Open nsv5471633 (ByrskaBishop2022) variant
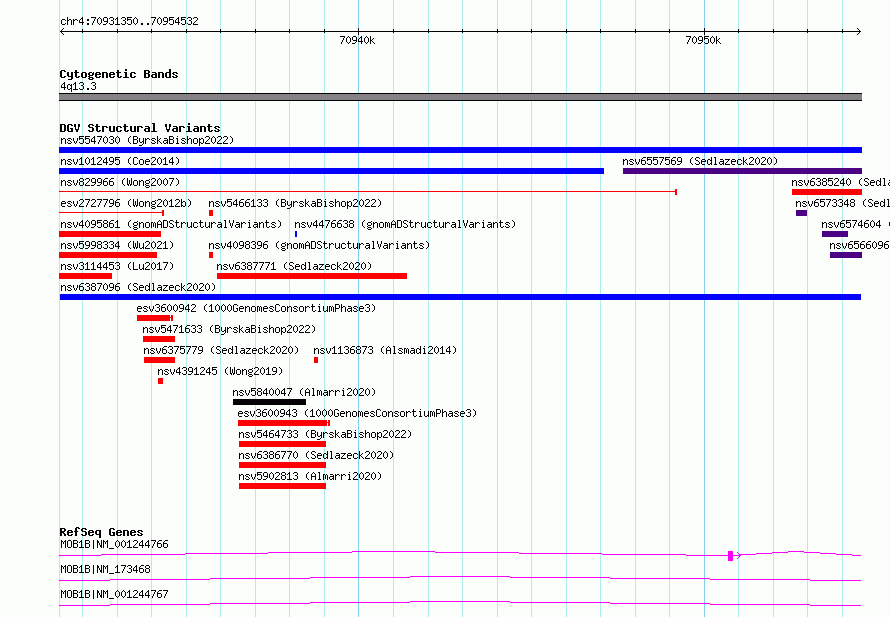This screenshot has height=617, width=890. [229, 329]
